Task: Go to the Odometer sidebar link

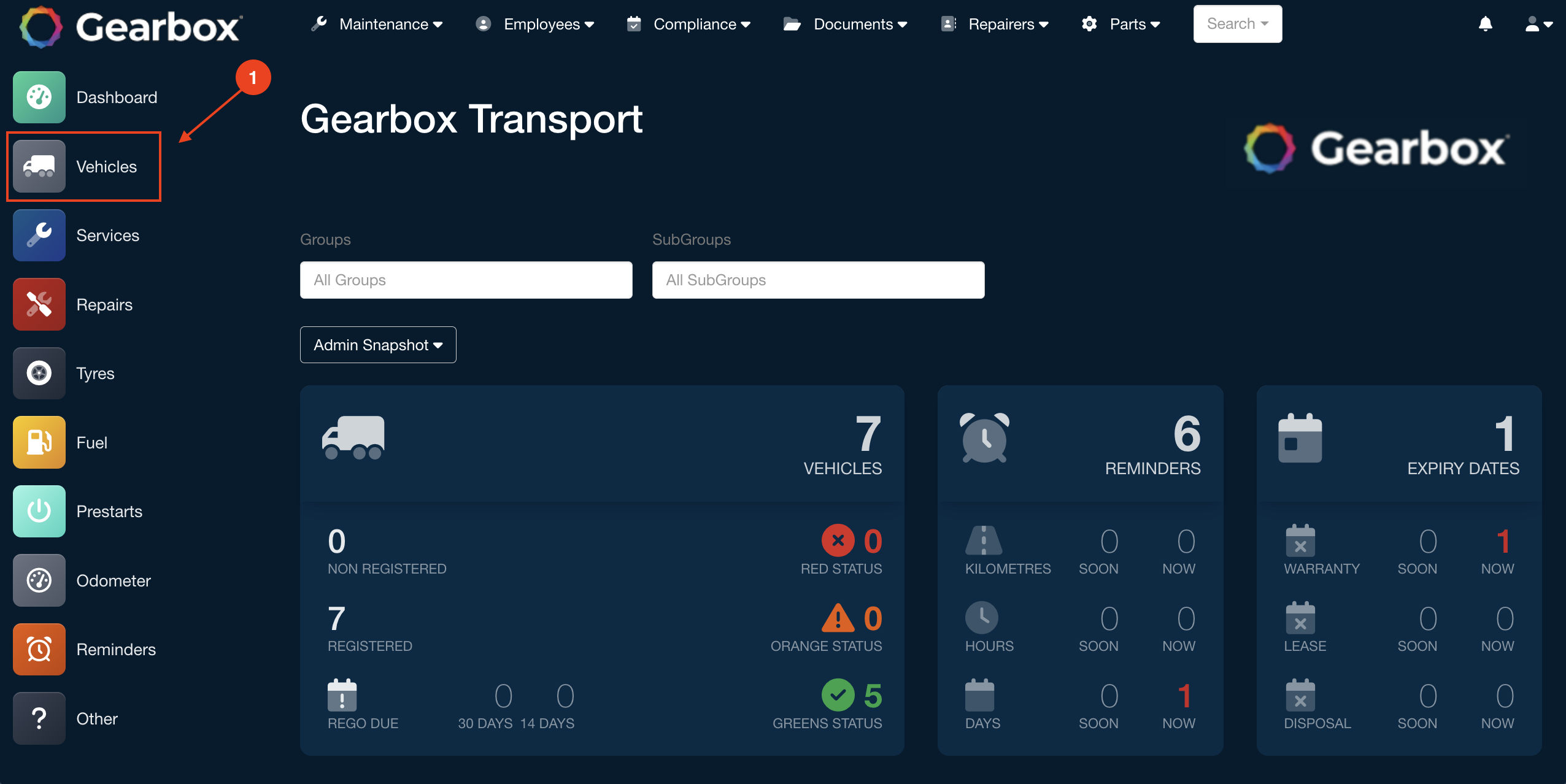Action: point(114,580)
